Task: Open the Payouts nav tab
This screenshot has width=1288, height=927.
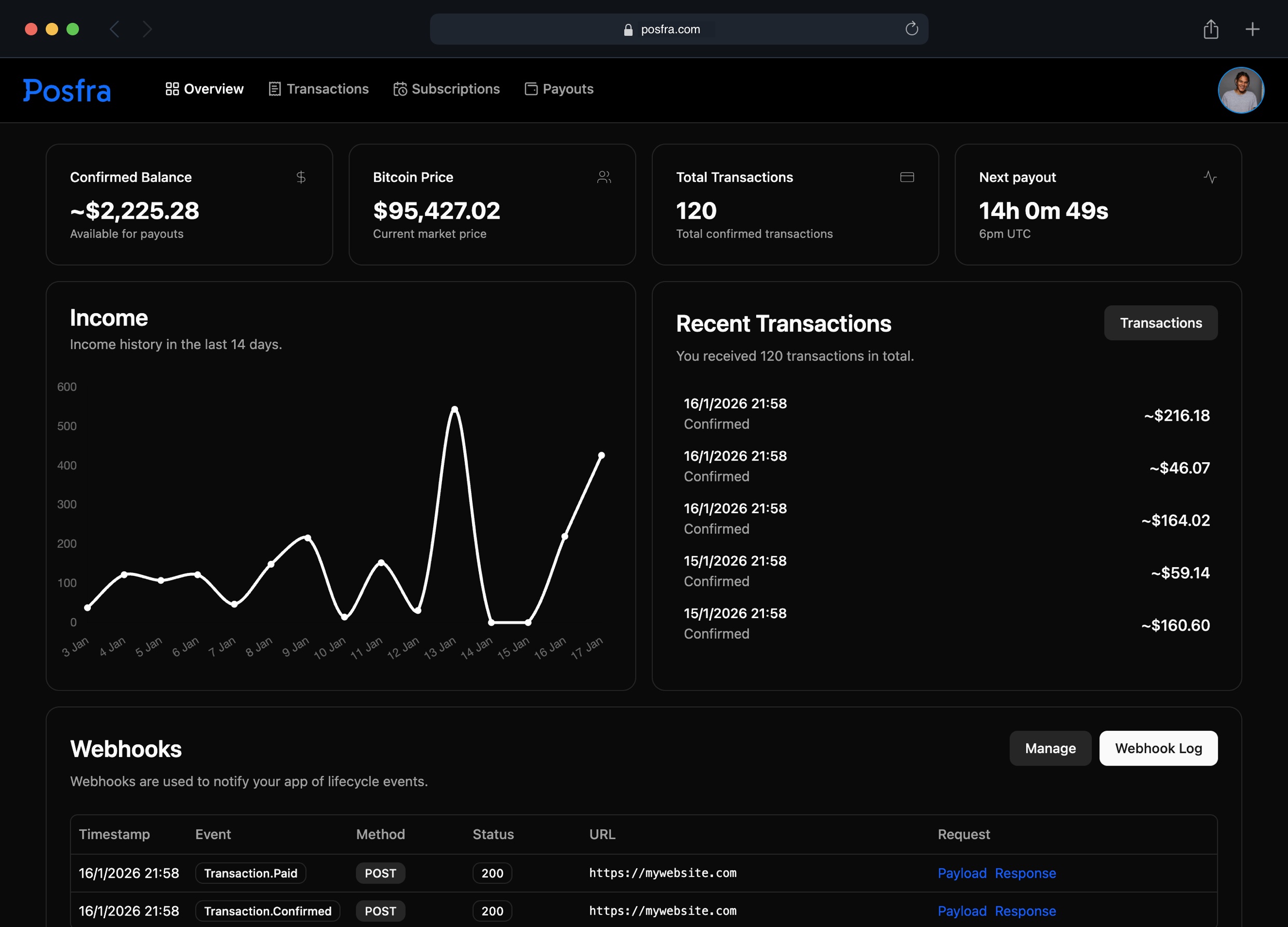Action: pyautogui.click(x=559, y=89)
